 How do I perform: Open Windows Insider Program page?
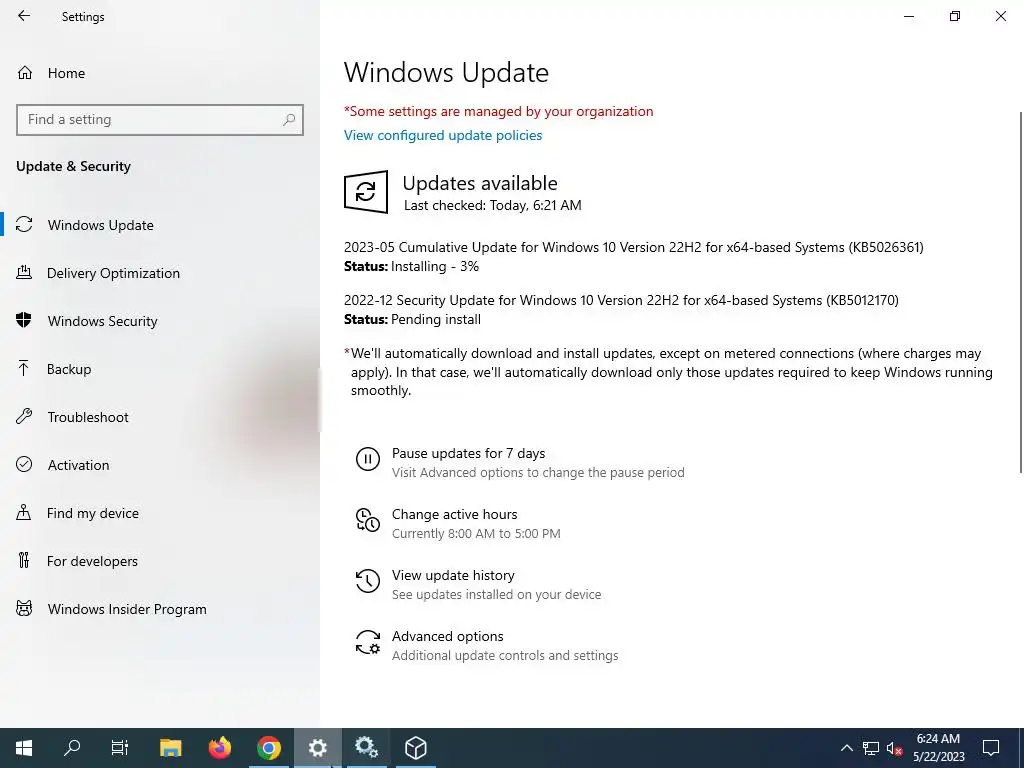(127, 609)
